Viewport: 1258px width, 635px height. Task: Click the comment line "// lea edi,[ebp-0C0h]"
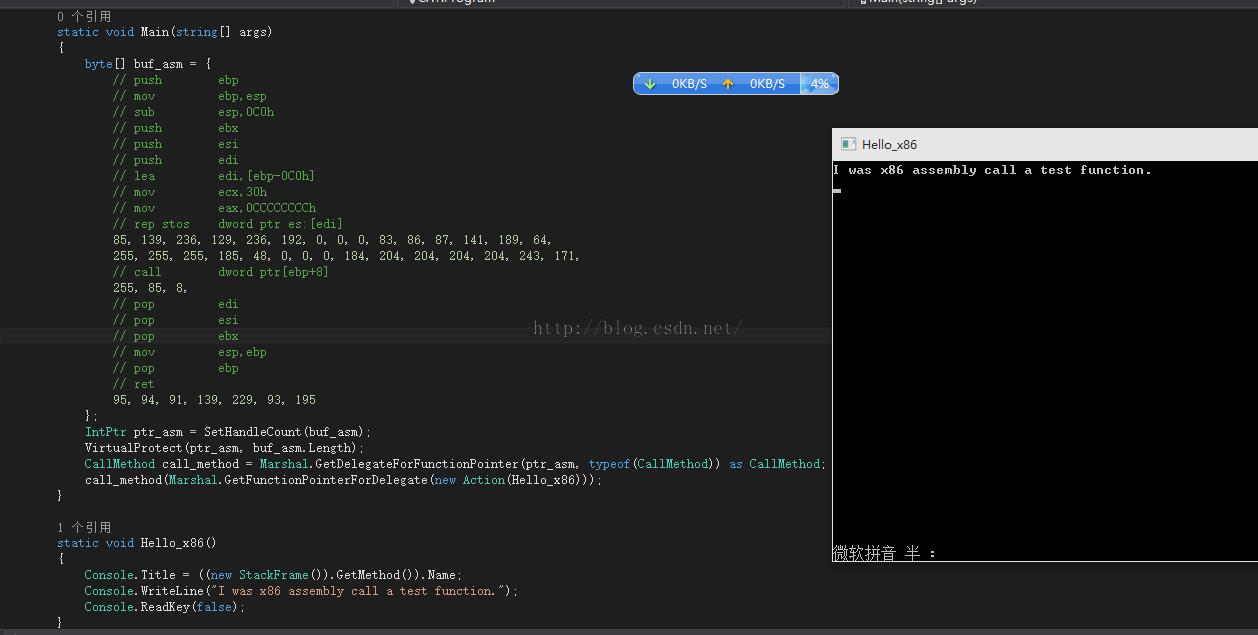tap(214, 176)
